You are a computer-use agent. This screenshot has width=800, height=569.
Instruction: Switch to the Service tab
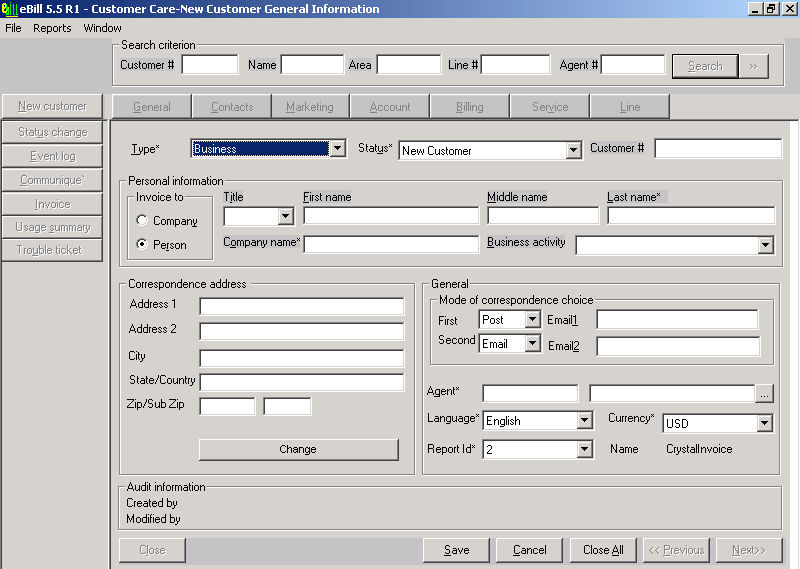pos(550,107)
